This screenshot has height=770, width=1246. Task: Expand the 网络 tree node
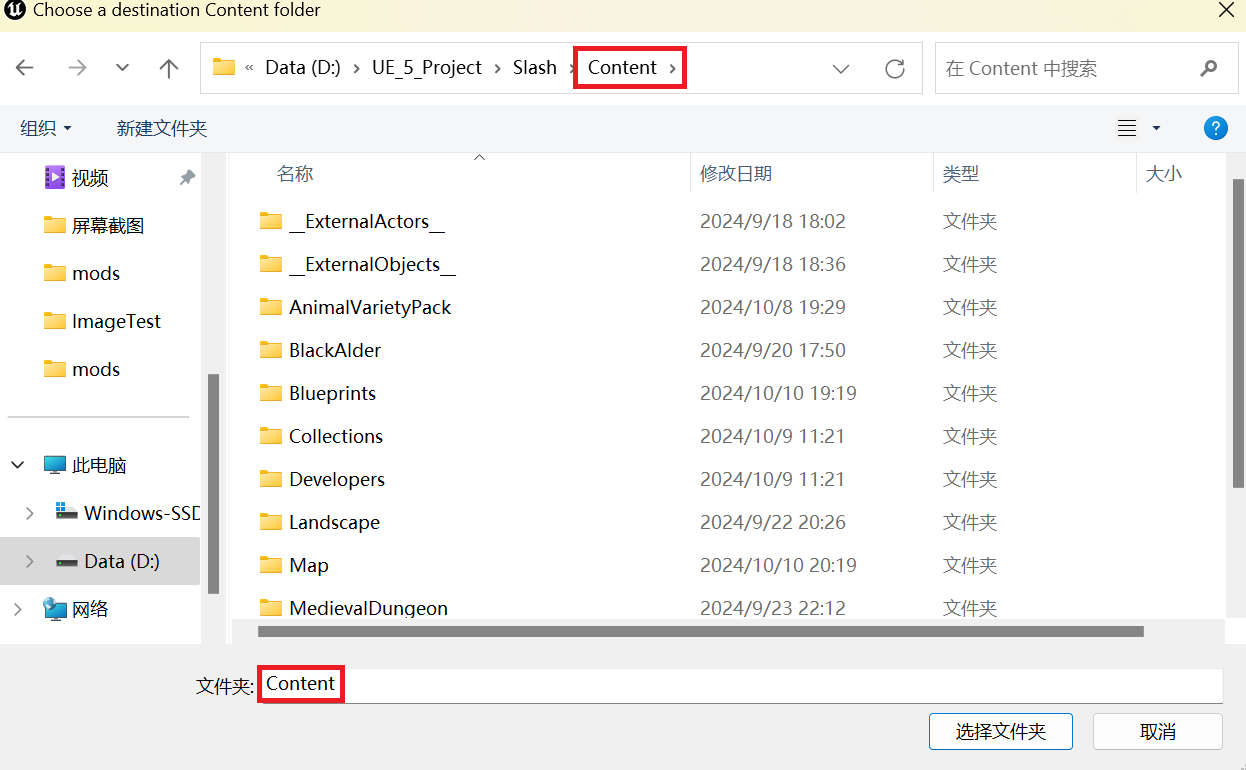(x=18, y=609)
